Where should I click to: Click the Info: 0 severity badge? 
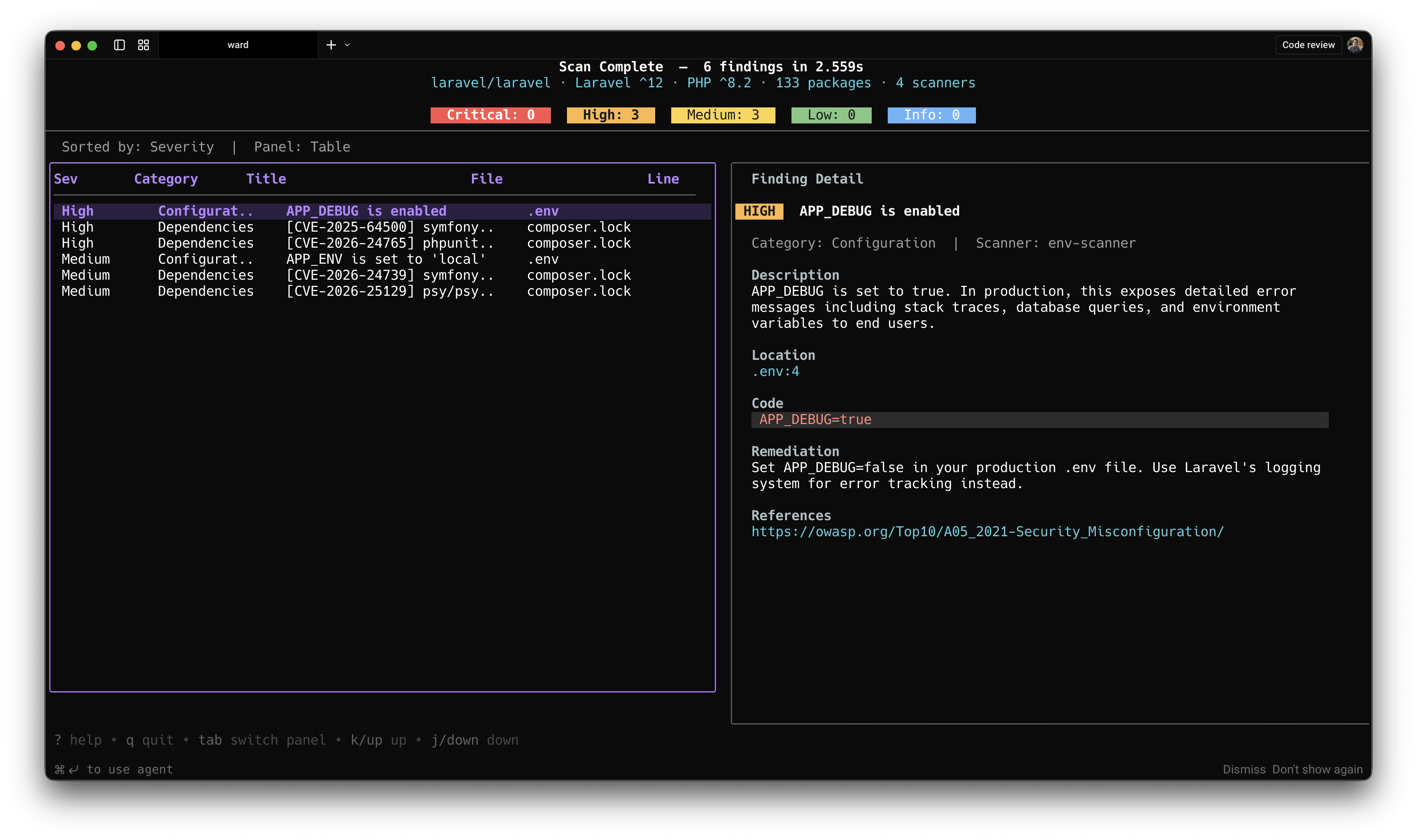tap(931, 115)
